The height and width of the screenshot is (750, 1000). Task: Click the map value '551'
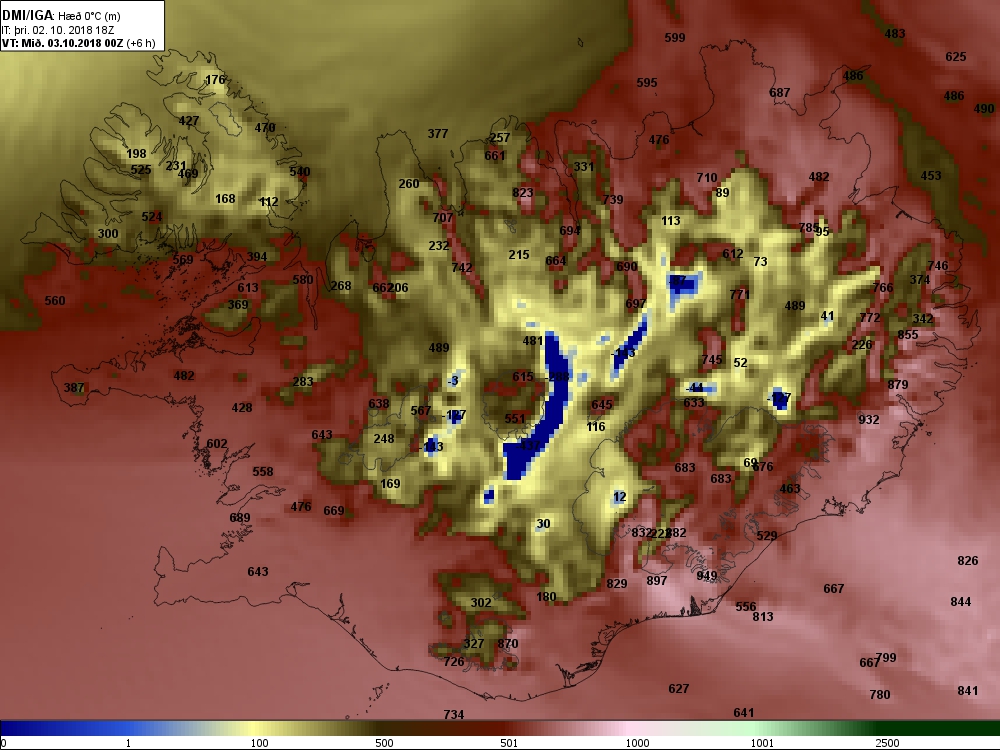click(x=515, y=419)
